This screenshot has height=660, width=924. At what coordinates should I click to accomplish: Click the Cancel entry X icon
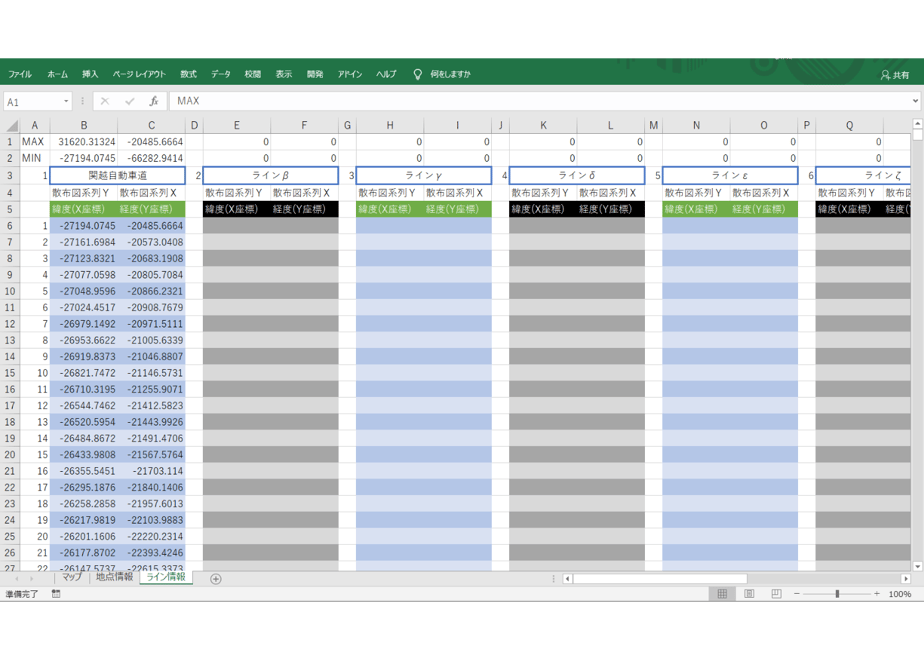105,101
